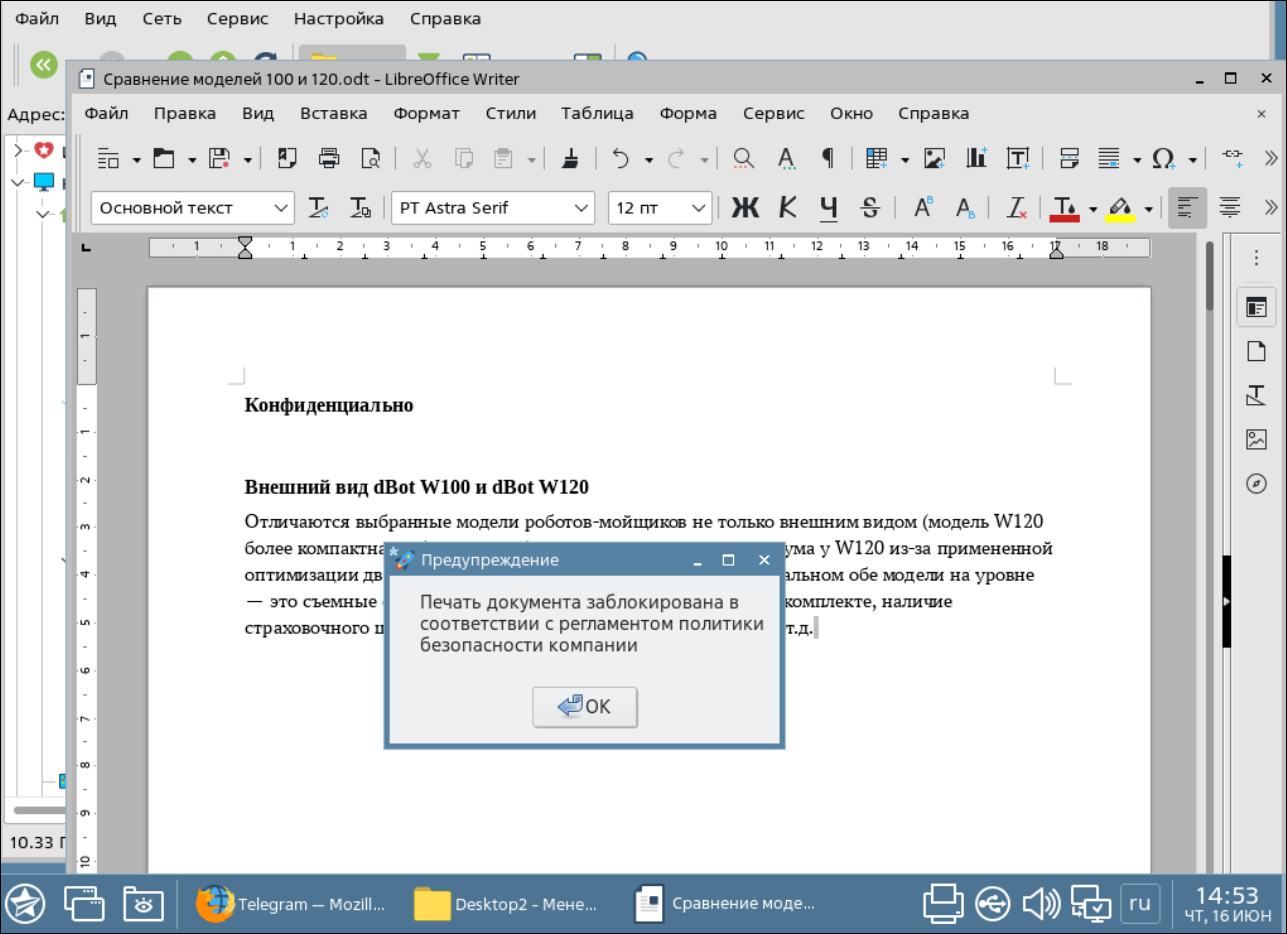
Task: Clear direct formatting icon
Action: coord(1017,207)
